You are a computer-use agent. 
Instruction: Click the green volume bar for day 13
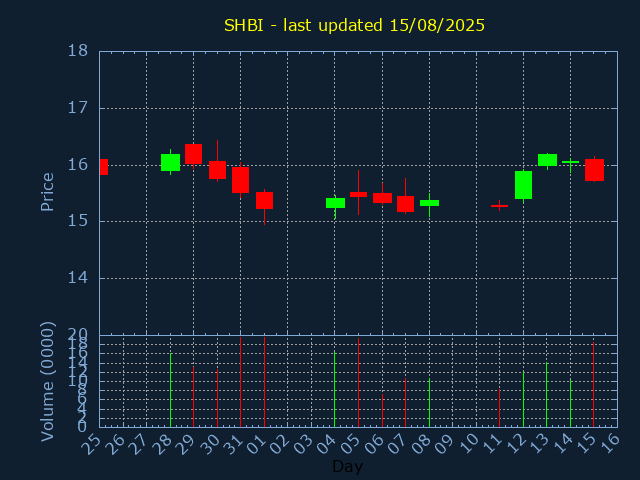tap(547, 395)
